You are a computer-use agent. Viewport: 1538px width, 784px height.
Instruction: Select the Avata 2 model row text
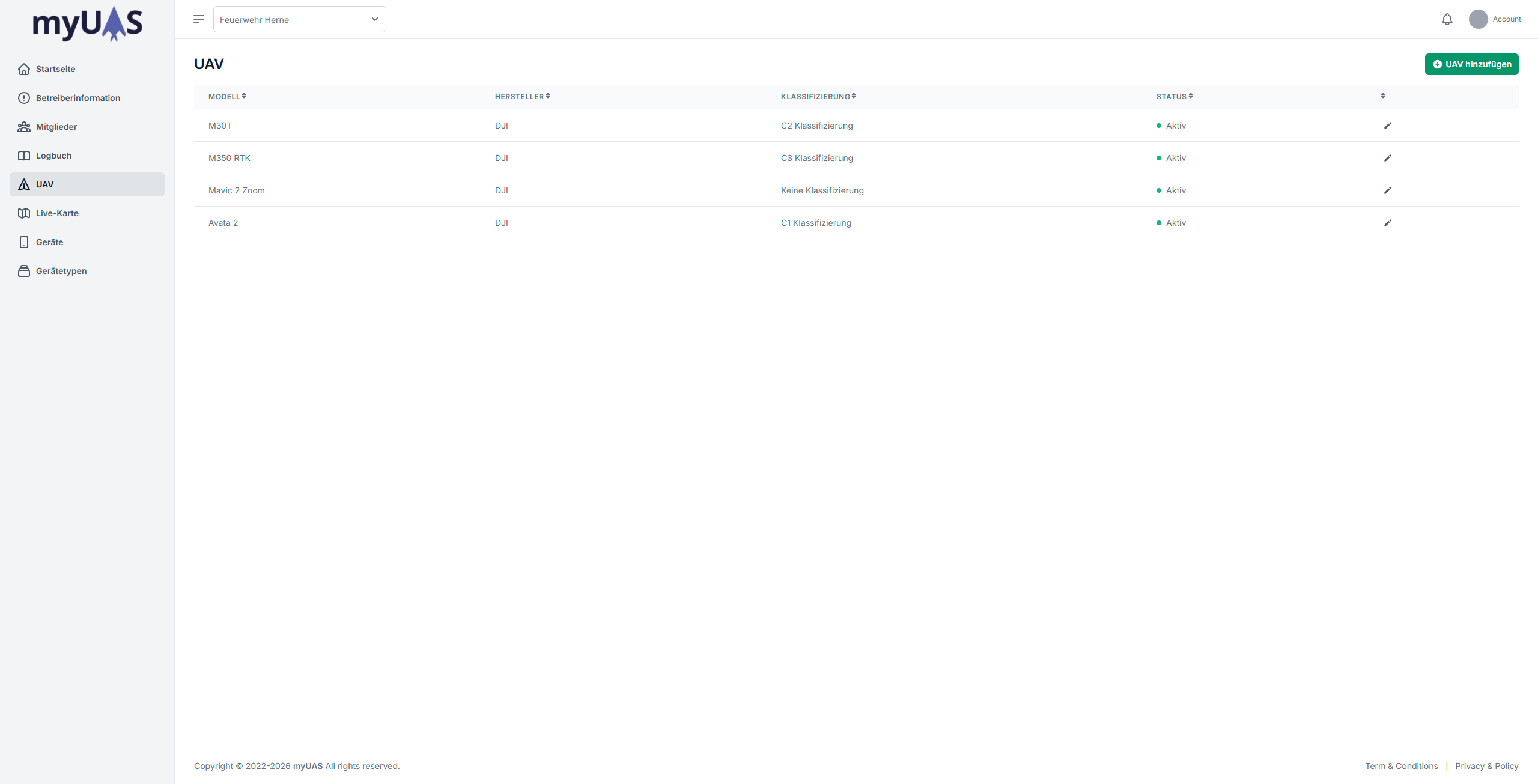(223, 223)
